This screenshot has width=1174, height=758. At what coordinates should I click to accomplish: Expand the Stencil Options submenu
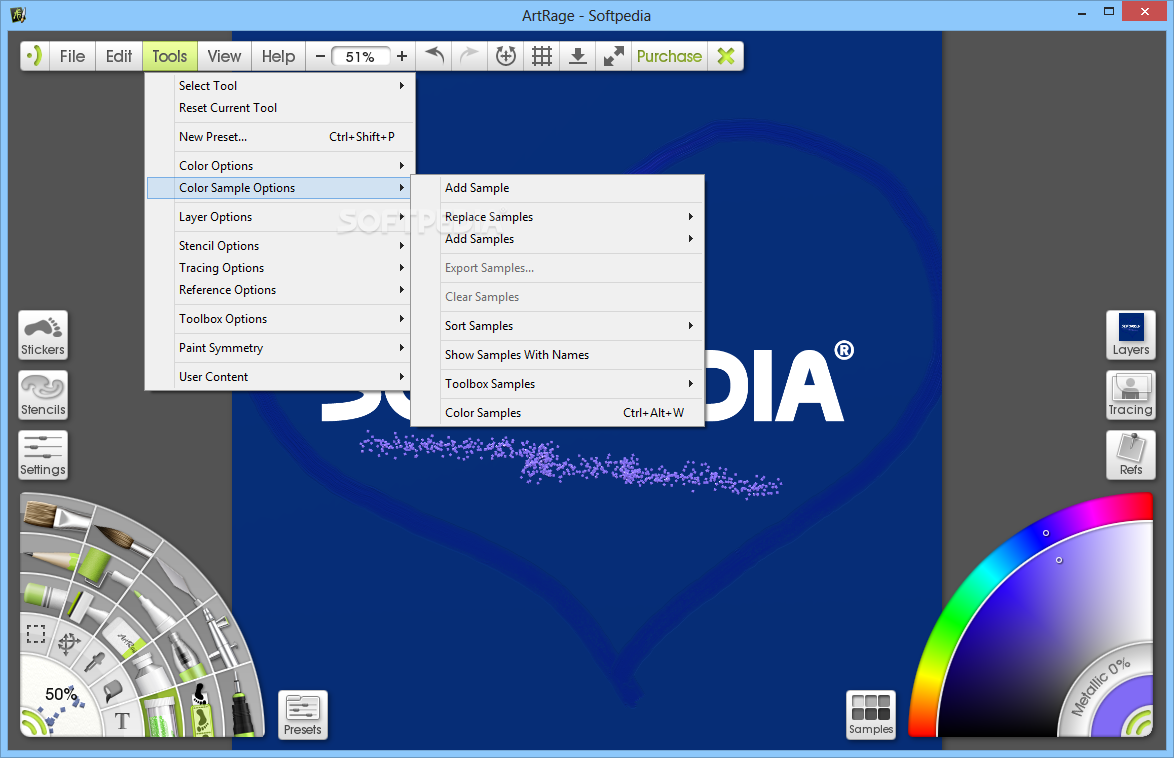(x=281, y=246)
